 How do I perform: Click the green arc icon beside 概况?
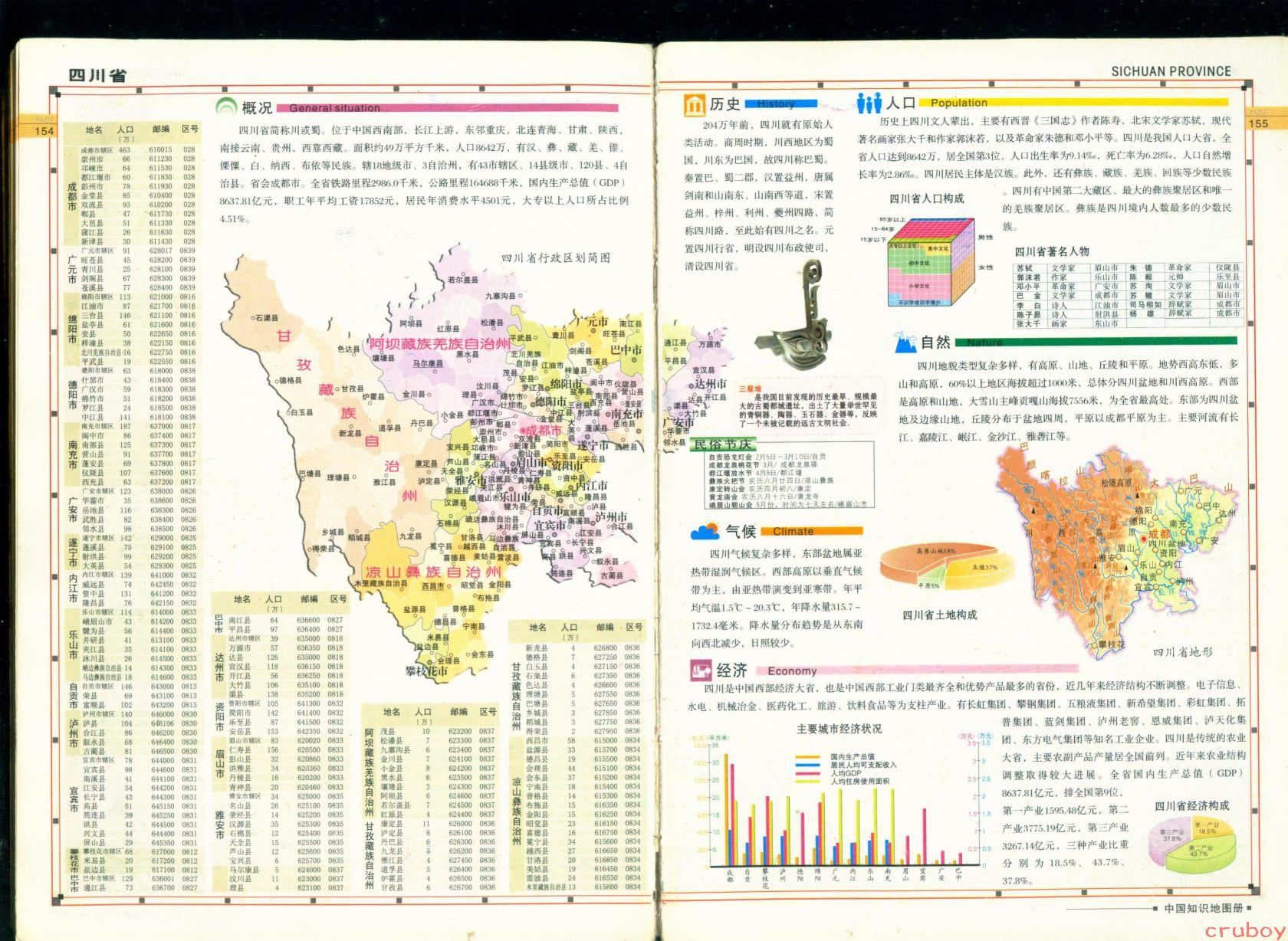227,107
